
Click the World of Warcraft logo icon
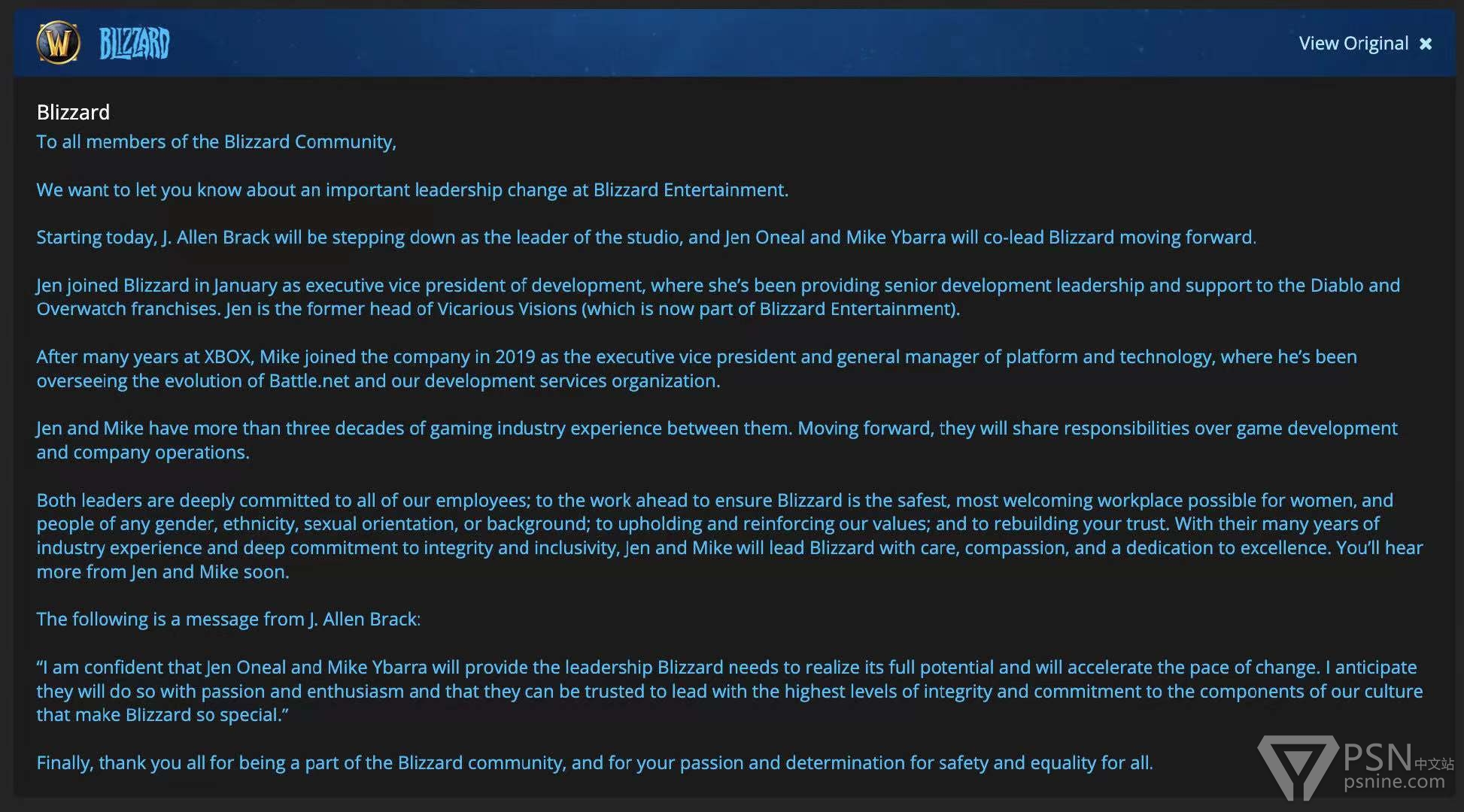pos(58,43)
